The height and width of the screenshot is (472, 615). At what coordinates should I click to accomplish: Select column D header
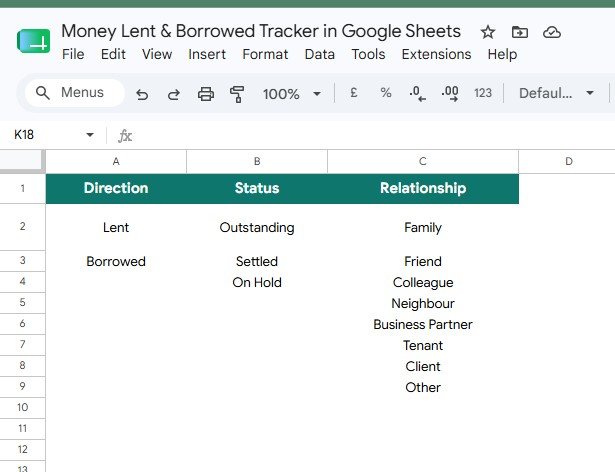567,161
